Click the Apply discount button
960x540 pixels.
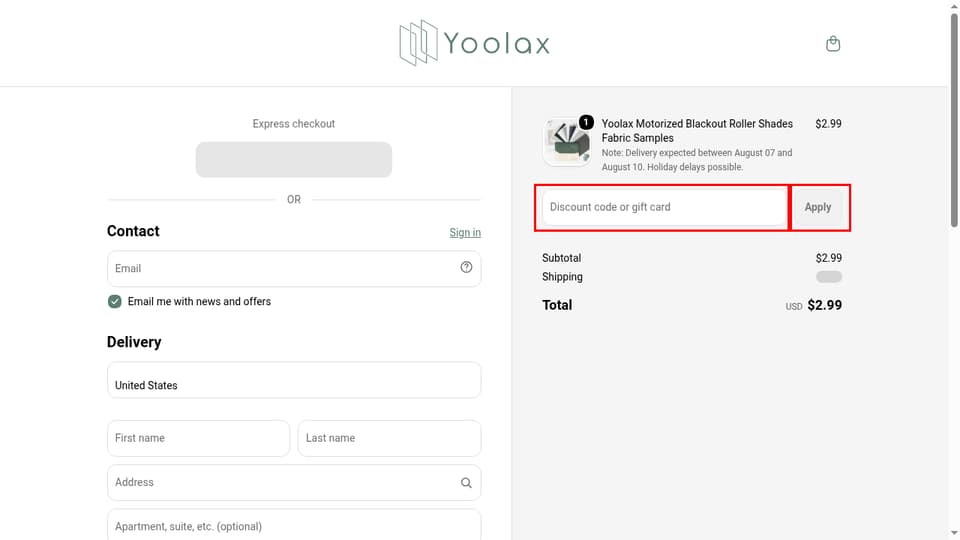point(817,207)
